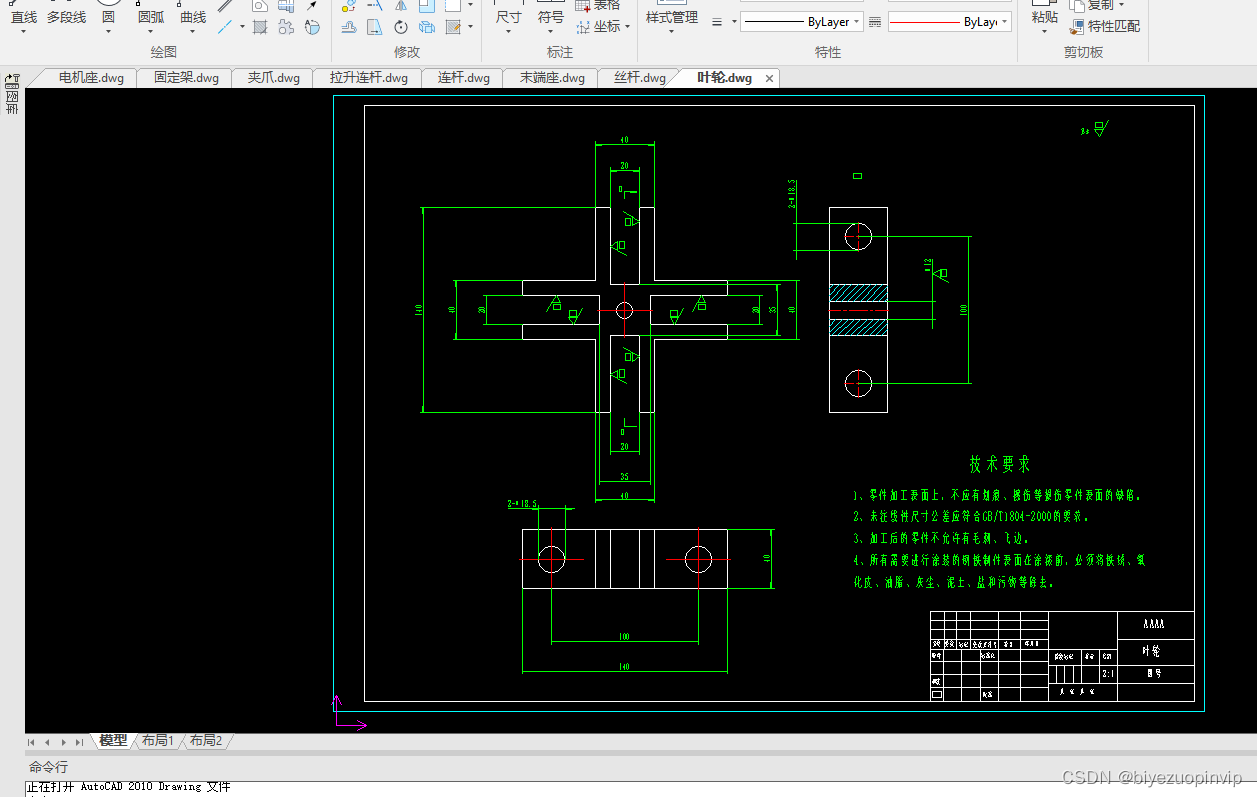1257x797 pixels.
Task: Switch to the 夹爪.dwg tab
Action: (273, 78)
